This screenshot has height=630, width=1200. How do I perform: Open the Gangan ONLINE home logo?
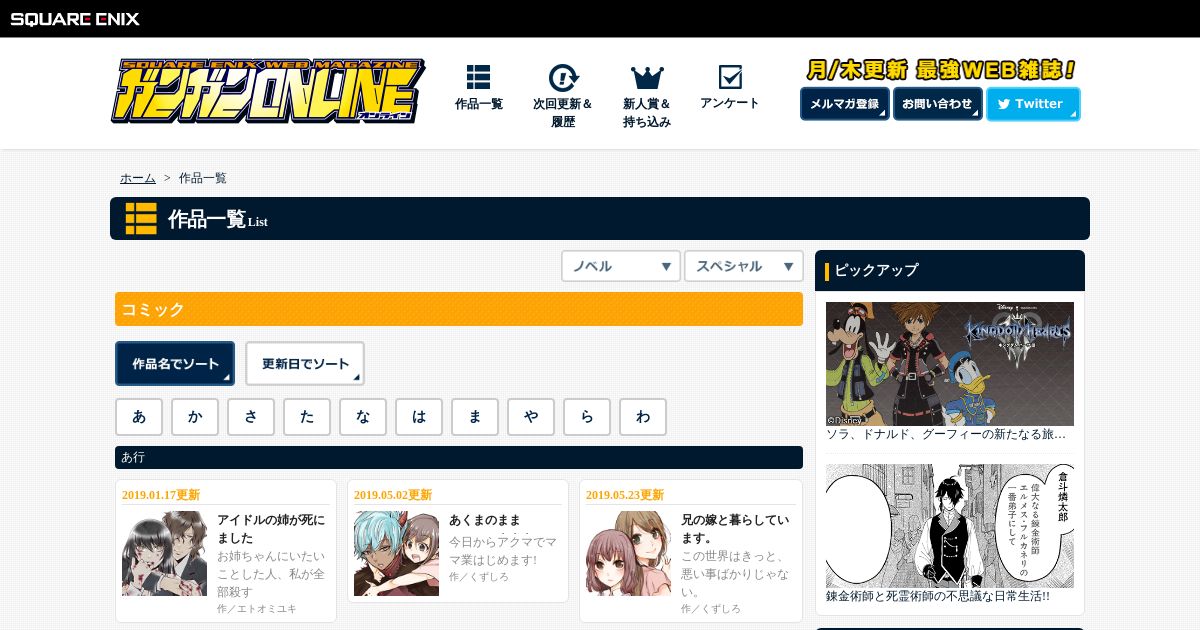[268, 91]
